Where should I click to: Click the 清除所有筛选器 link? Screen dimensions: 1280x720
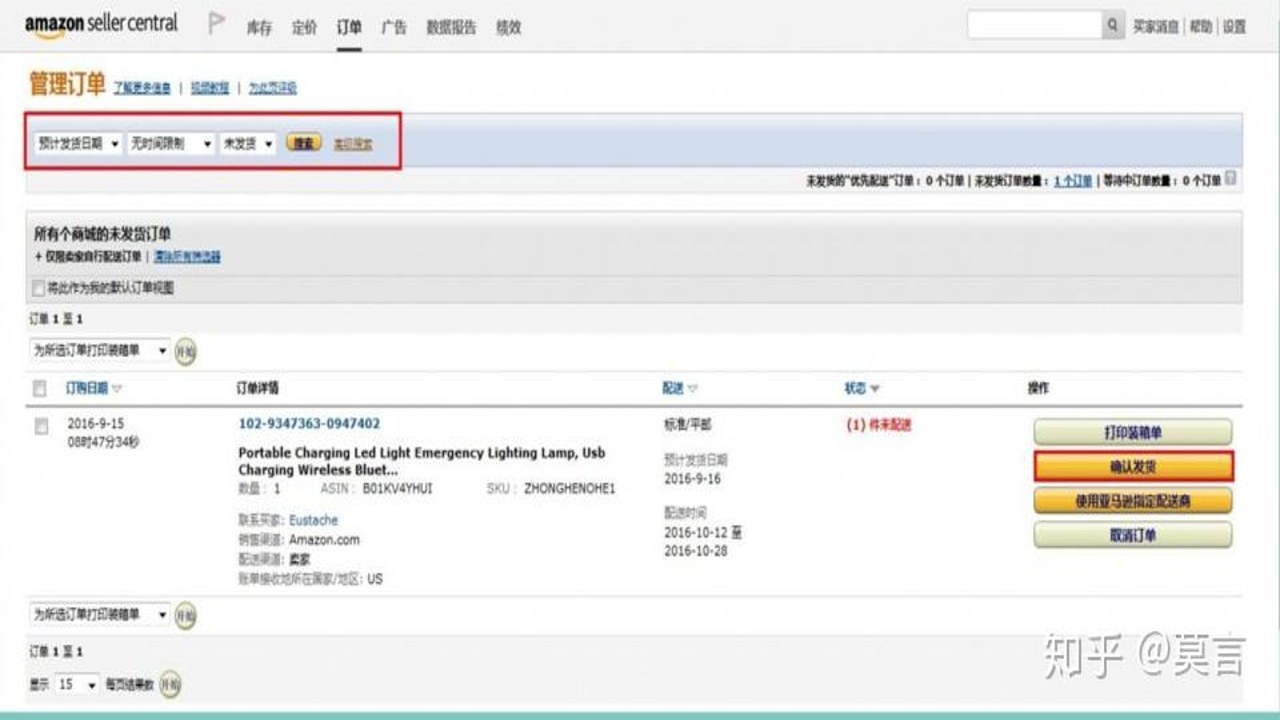click(187, 257)
